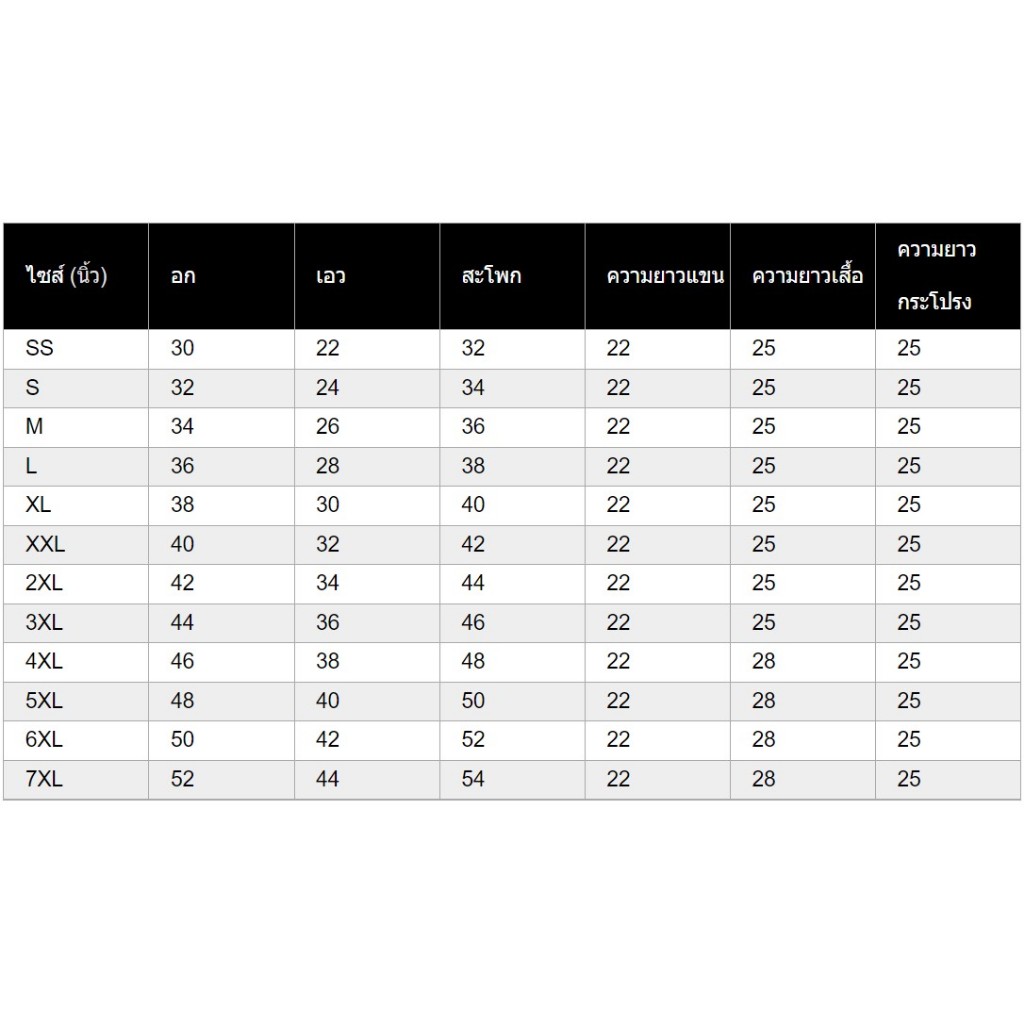Click hip value 54 in 7XL row
The height and width of the screenshot is (1024, 1024).
click(x=473, y=779)
